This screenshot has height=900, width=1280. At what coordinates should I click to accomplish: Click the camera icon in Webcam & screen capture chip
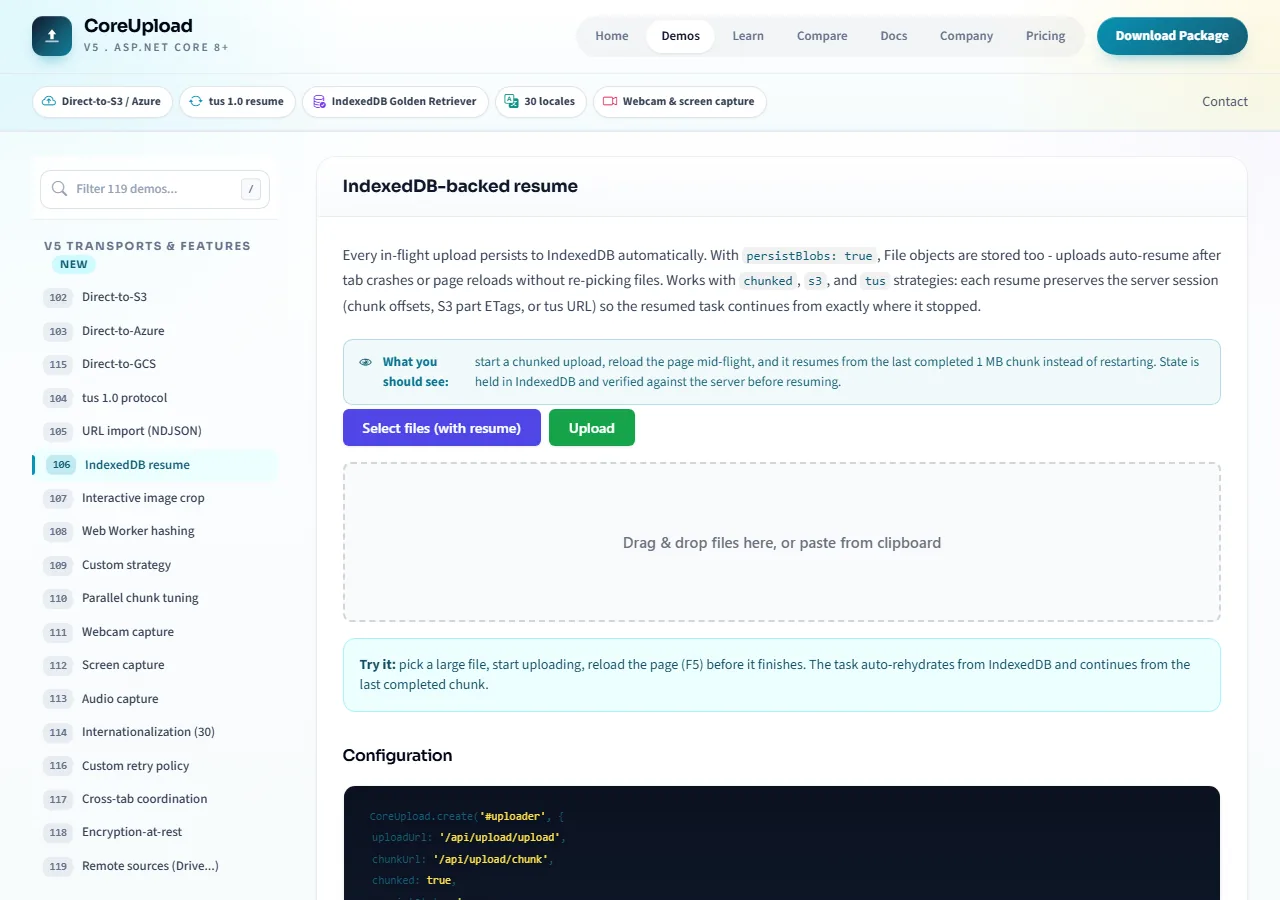click(x=610, y=101)
